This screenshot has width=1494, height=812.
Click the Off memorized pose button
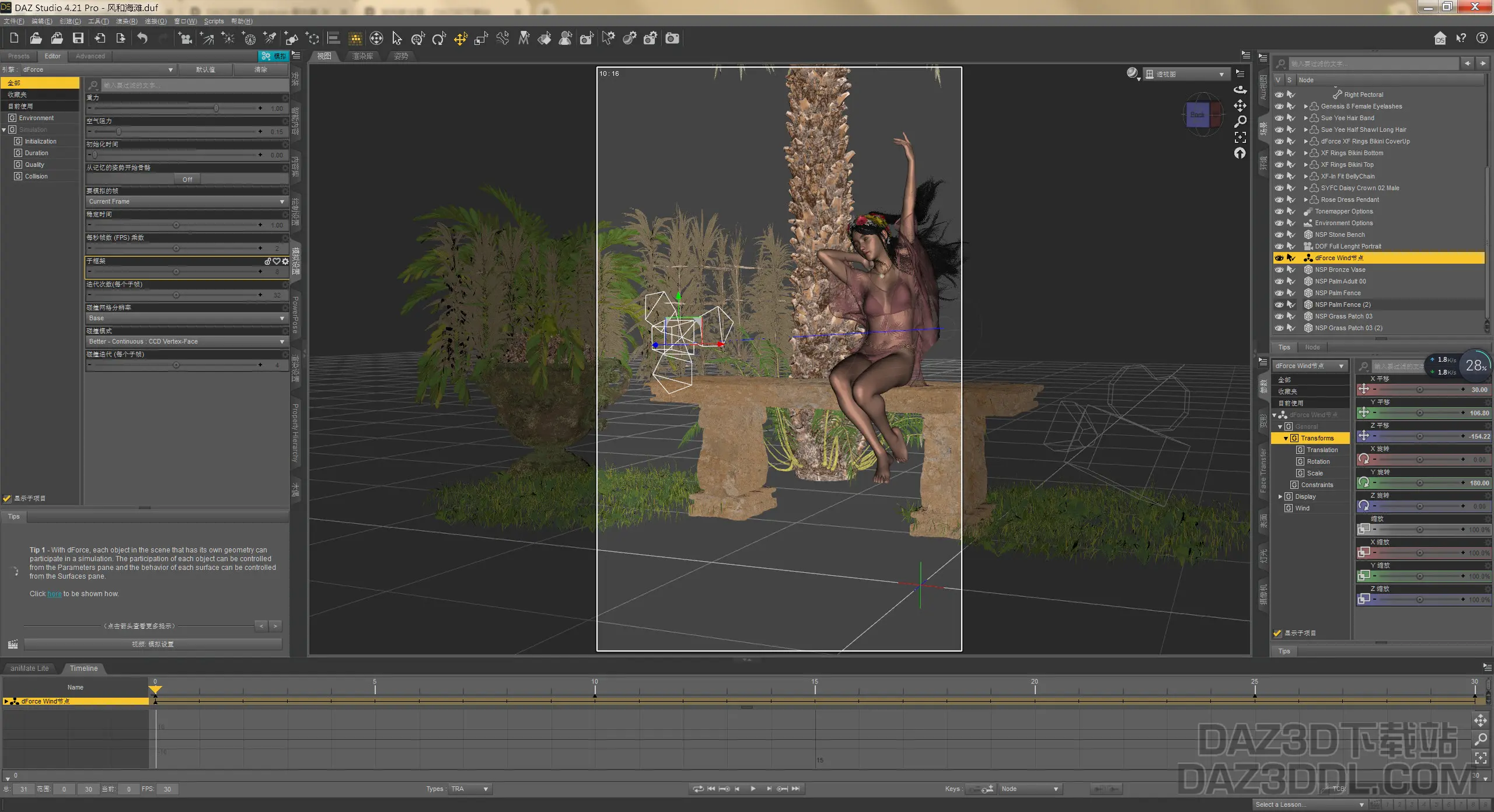click(187, 179)
